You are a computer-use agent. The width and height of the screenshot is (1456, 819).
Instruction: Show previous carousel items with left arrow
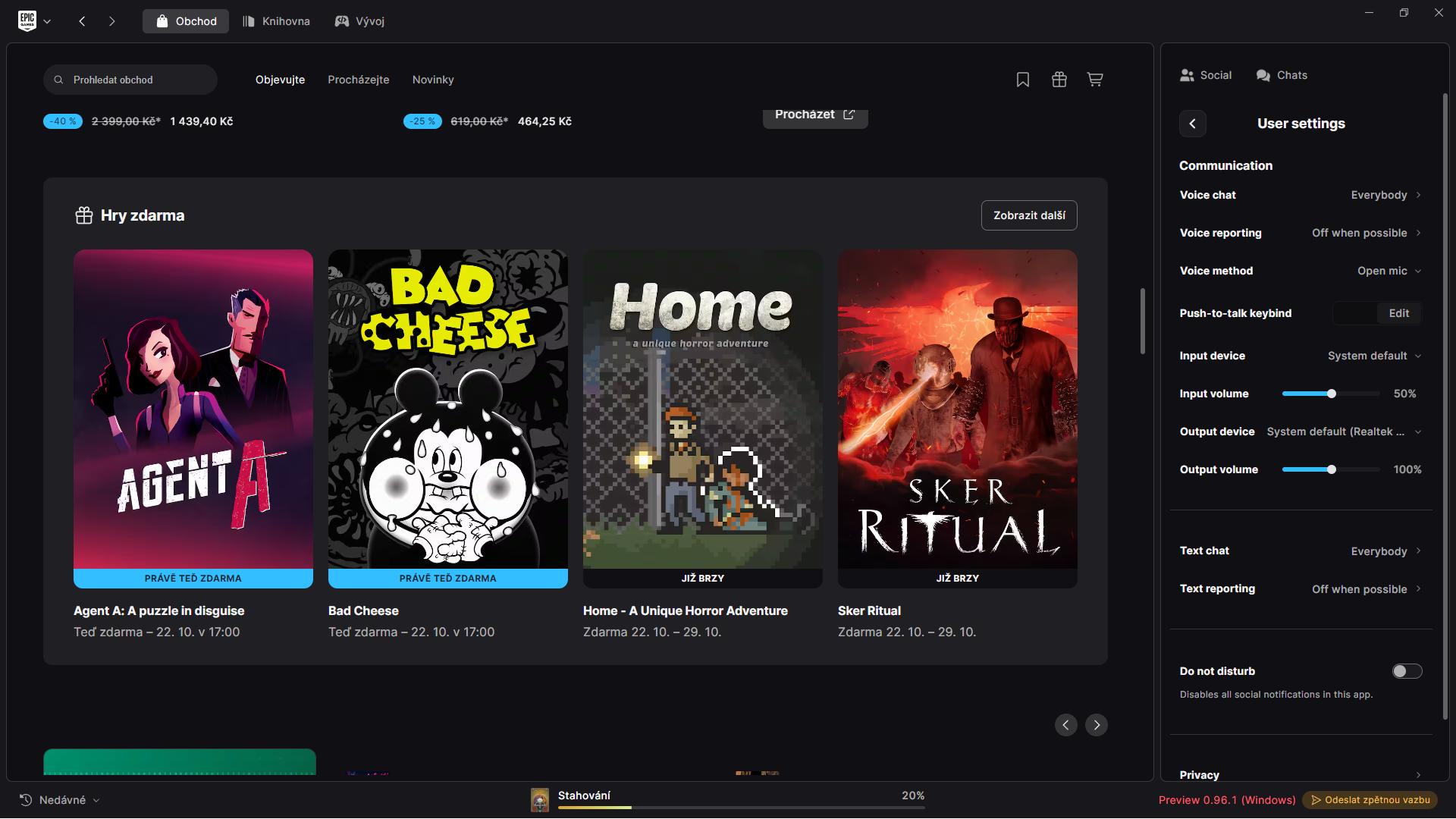click(x=1066, y=725)
